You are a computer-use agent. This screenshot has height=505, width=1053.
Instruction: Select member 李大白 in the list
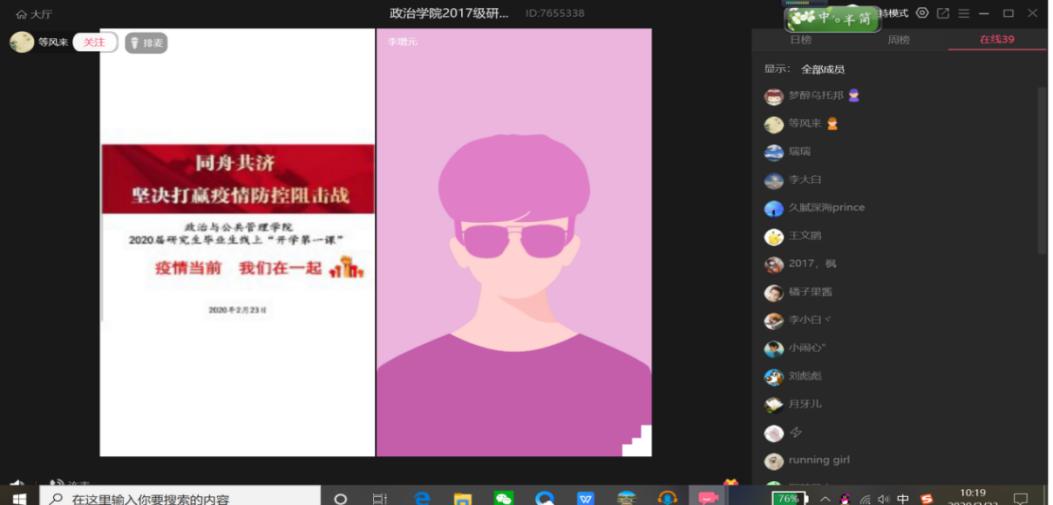(x=804, y=180)
